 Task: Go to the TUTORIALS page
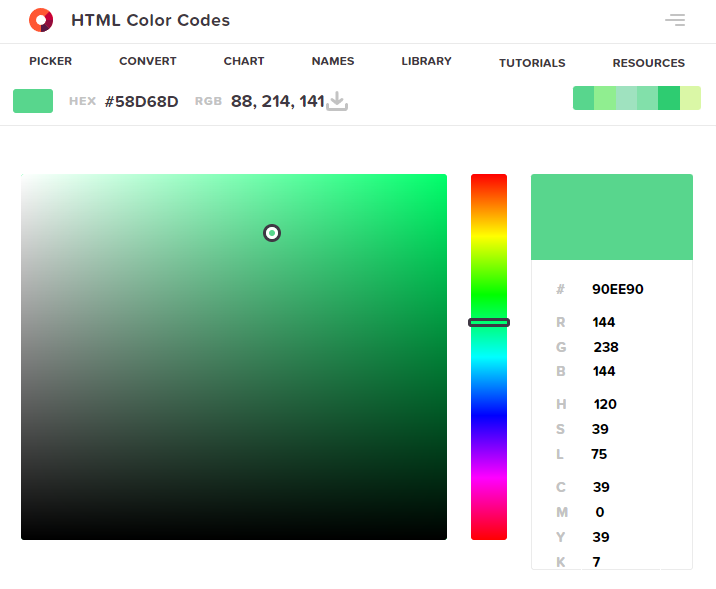click(532, 63)
